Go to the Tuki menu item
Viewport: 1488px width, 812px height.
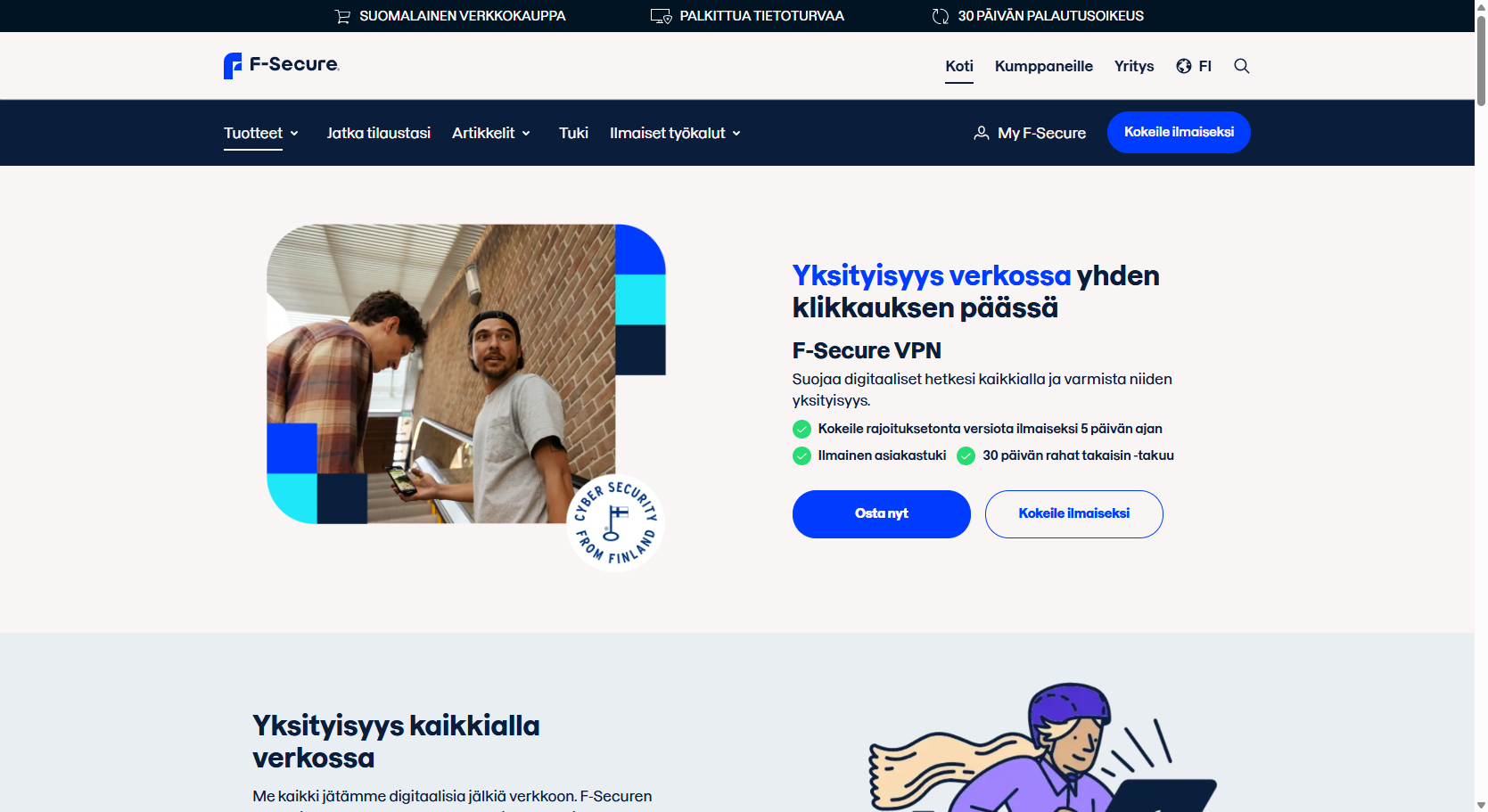[573, 133]
